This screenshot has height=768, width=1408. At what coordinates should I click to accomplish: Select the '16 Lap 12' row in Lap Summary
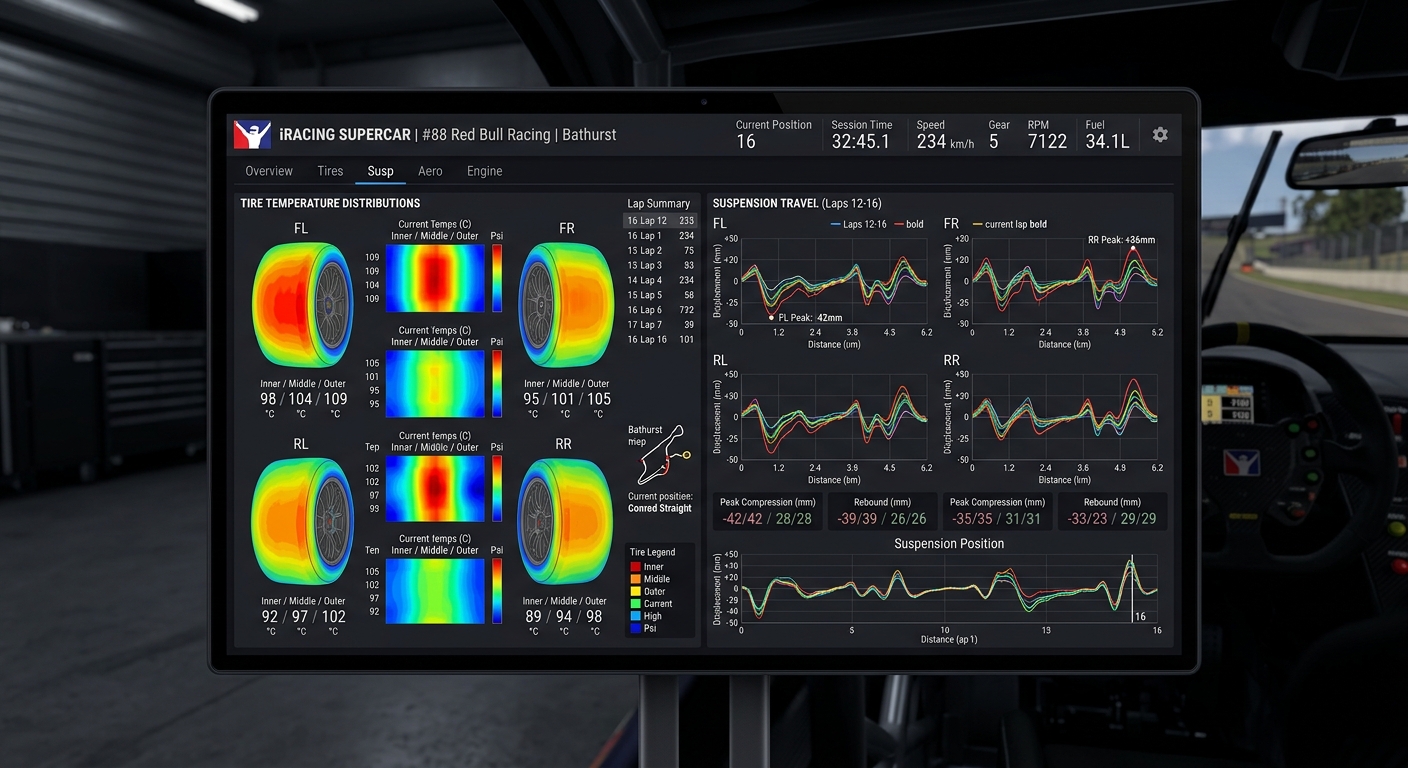pos(660,221)
